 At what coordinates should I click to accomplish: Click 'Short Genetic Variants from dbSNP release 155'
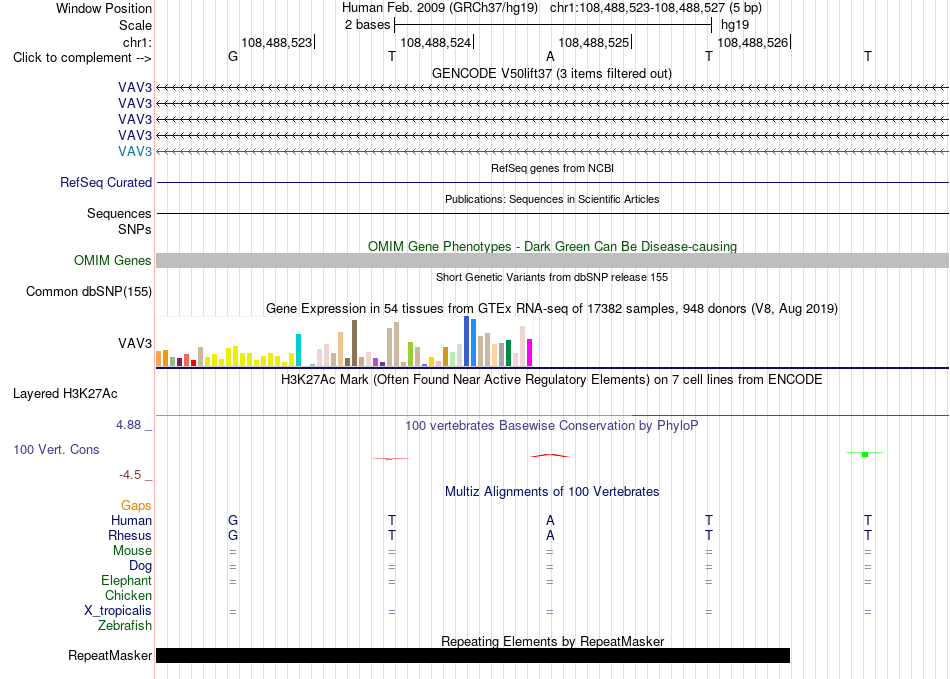[552, 277]
